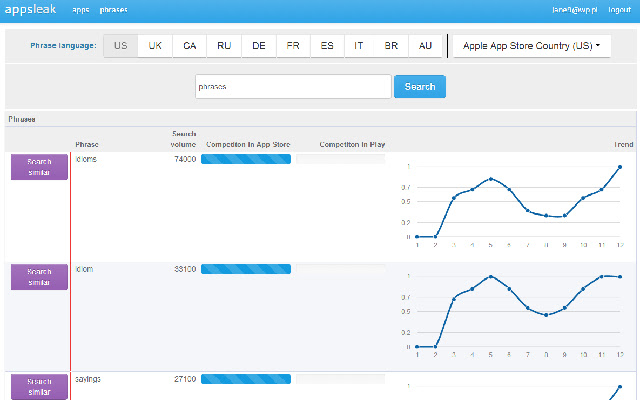This screenshot has height=400, width=640.
Task: Search similar for the idioms phrase
Action: click(x=39, y=167)
